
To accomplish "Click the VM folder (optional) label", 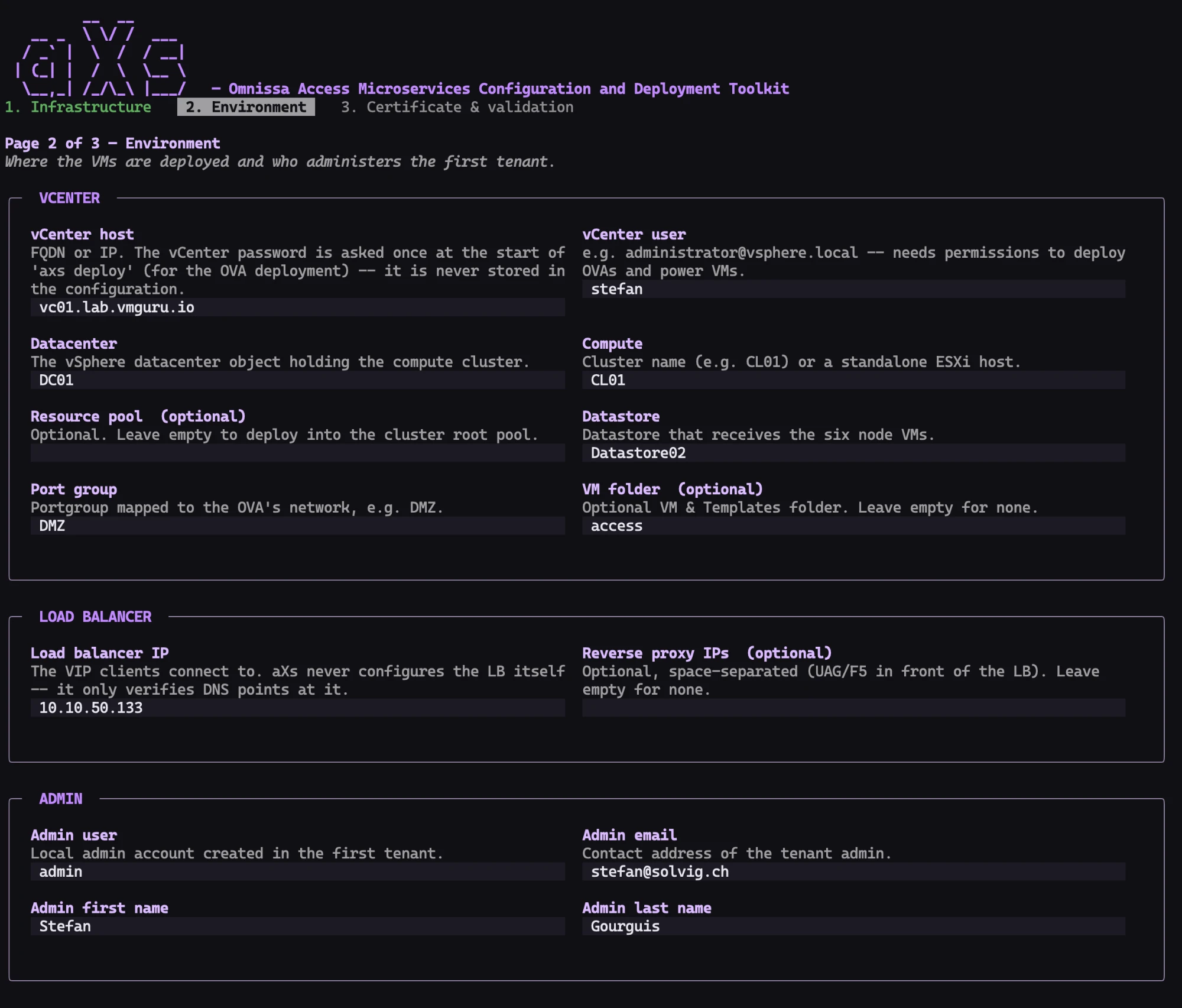I will (673, 490).
